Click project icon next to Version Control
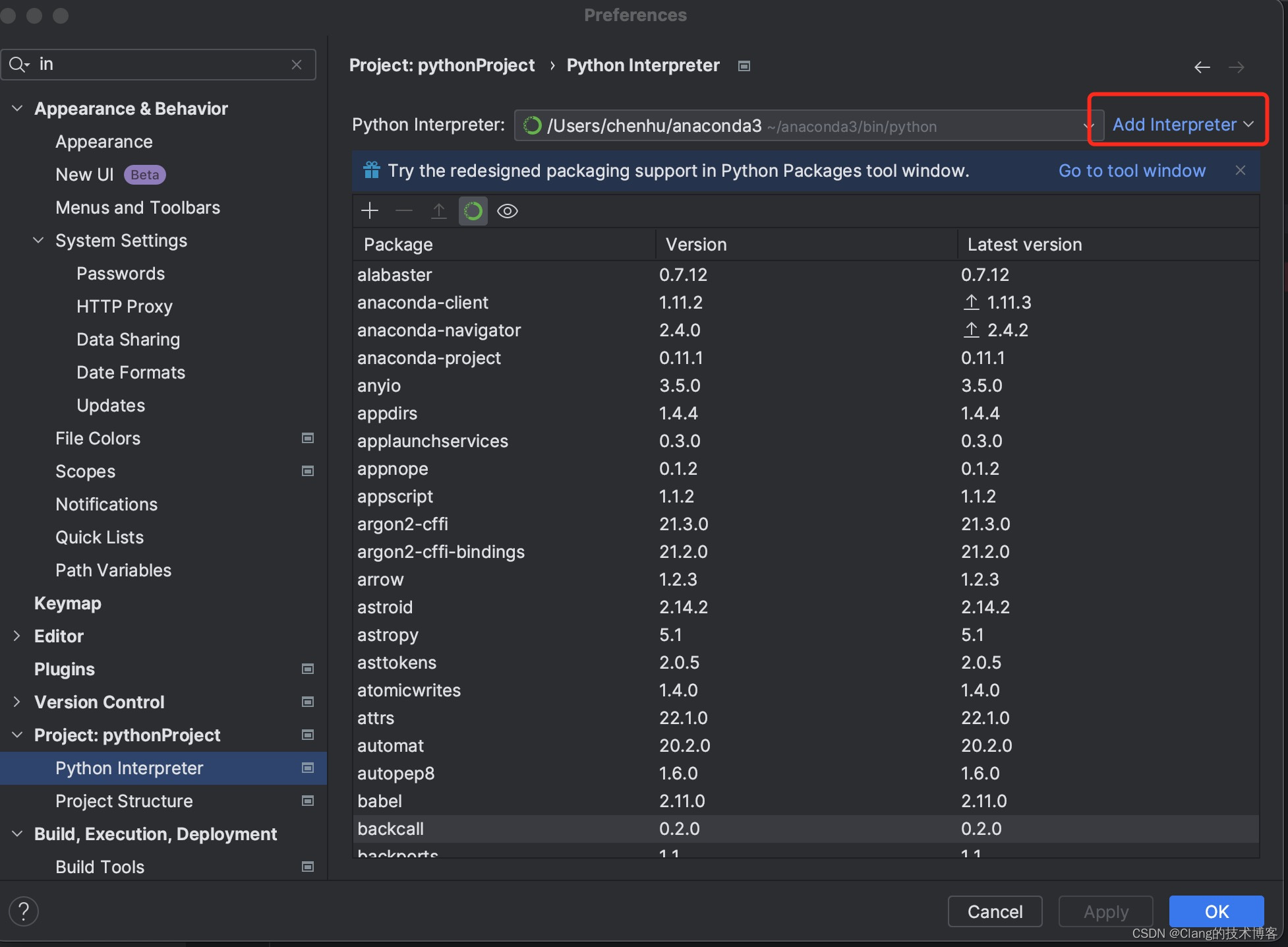 pyautogui.click(x=308, y=702)
